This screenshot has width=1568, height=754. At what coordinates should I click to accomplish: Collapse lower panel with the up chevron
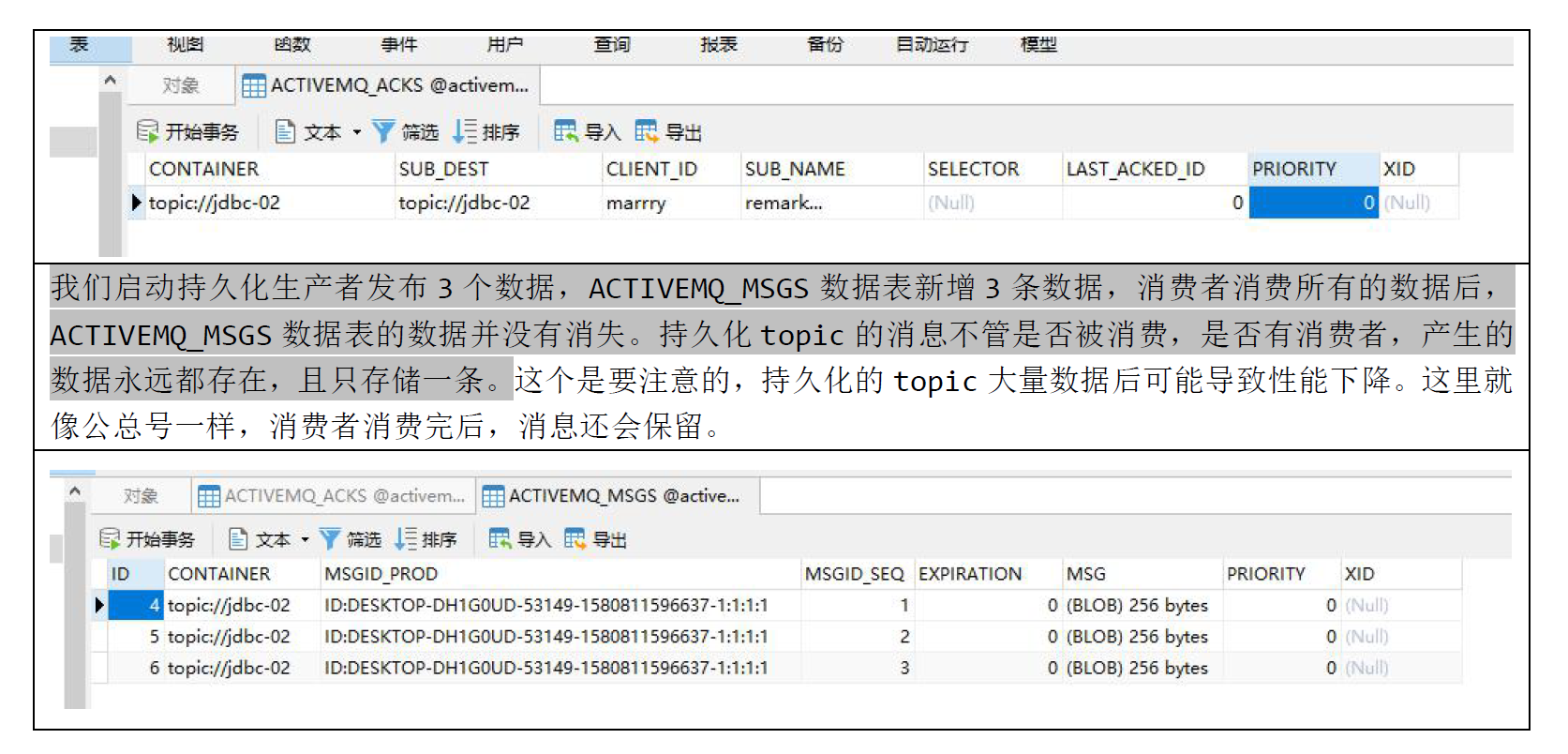[75, 491]
